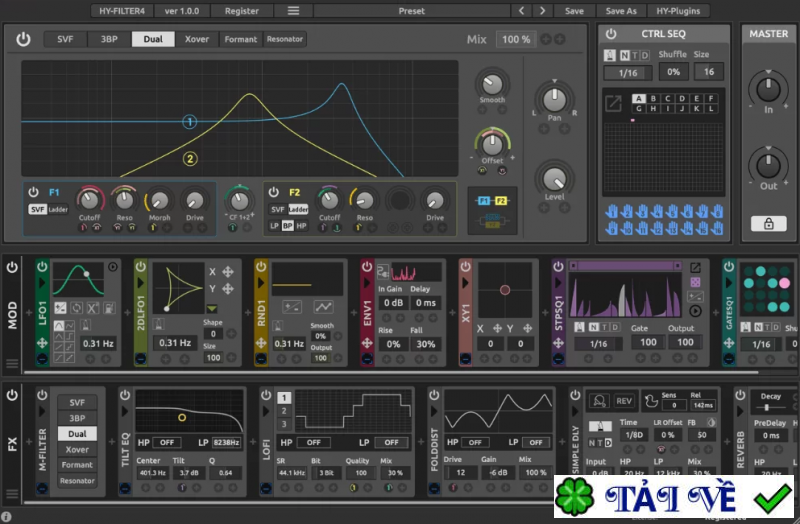Viewport: 800px width, 524px height.
Task: Open the Time 1/8D dropdown in Simple Delay
Action: tap(633, 435)
